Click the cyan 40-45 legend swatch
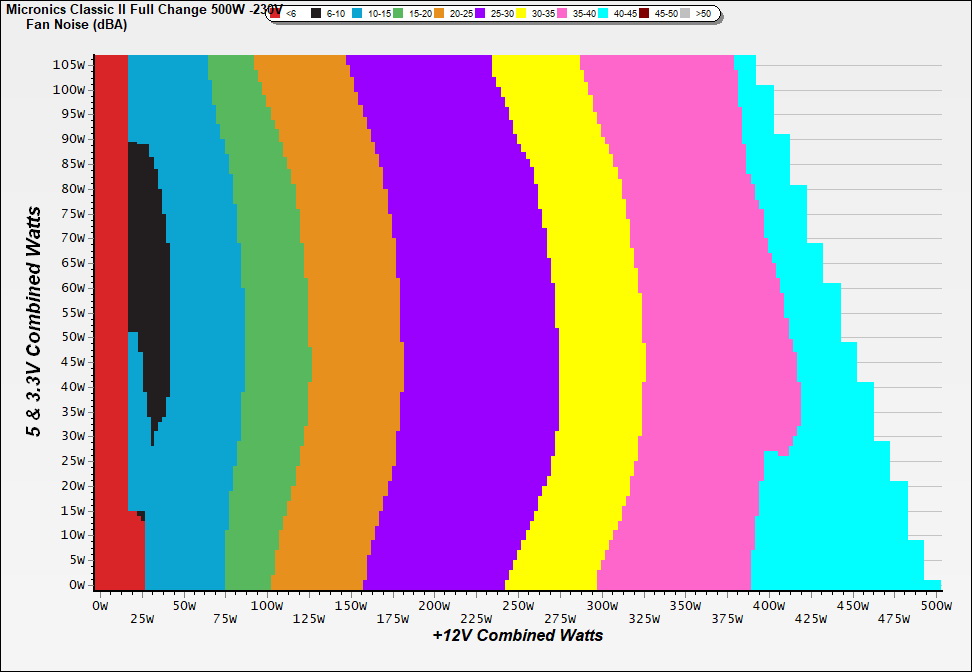The width and height of the screenshot is (972, 672). (x=603, y=14)
